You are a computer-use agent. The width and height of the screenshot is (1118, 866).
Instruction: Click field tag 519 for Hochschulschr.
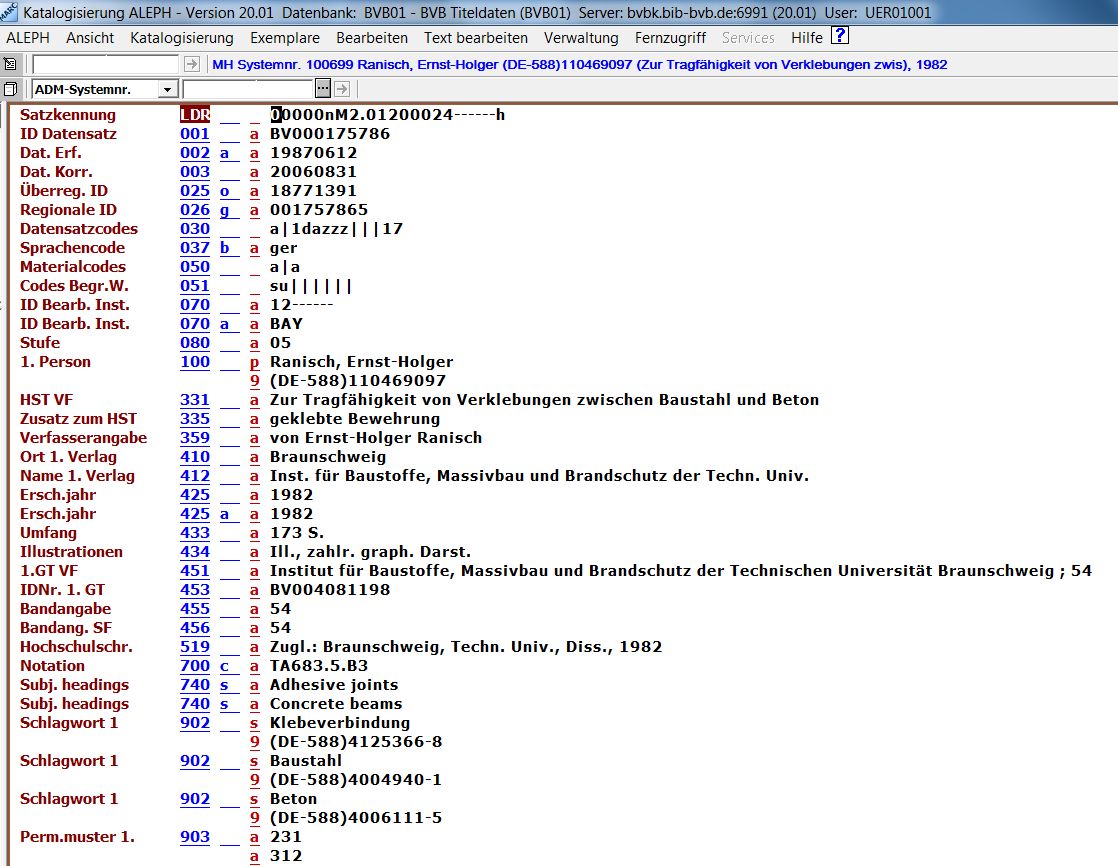(x=195, y=647)
